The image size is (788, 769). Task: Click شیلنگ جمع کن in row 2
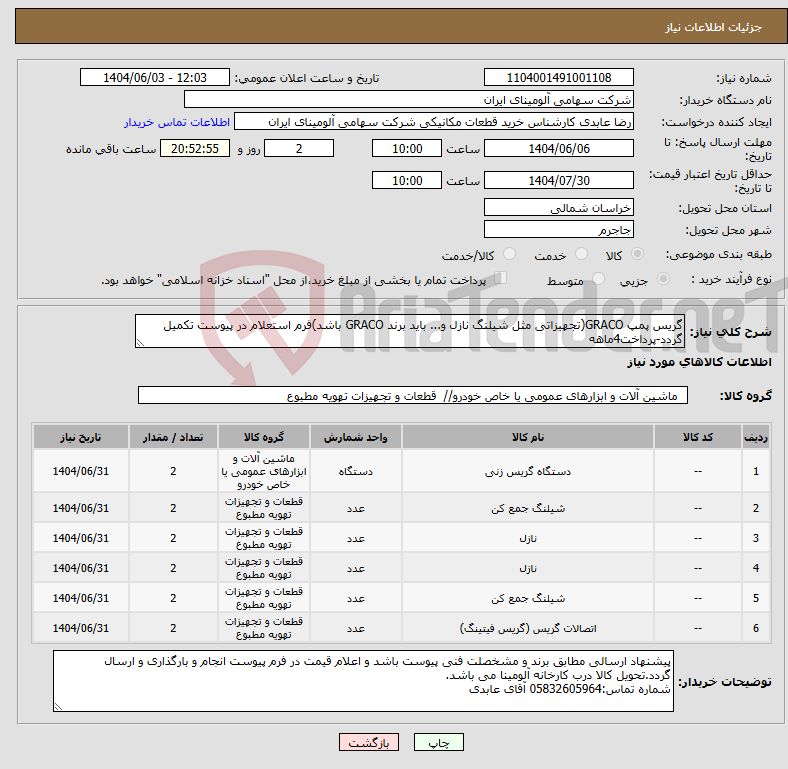pos(528,508)
